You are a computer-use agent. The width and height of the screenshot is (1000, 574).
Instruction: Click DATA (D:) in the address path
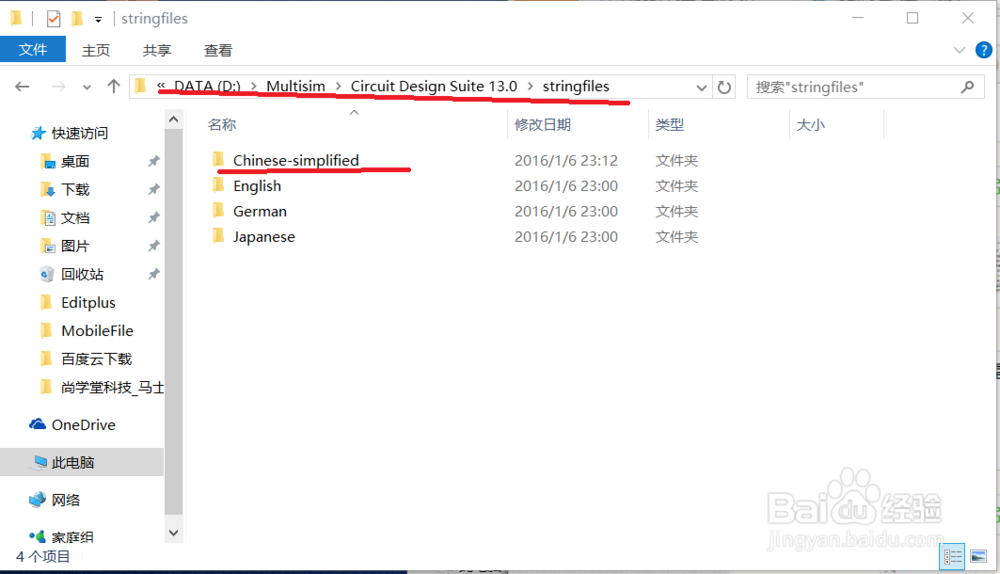coord(207,86)
